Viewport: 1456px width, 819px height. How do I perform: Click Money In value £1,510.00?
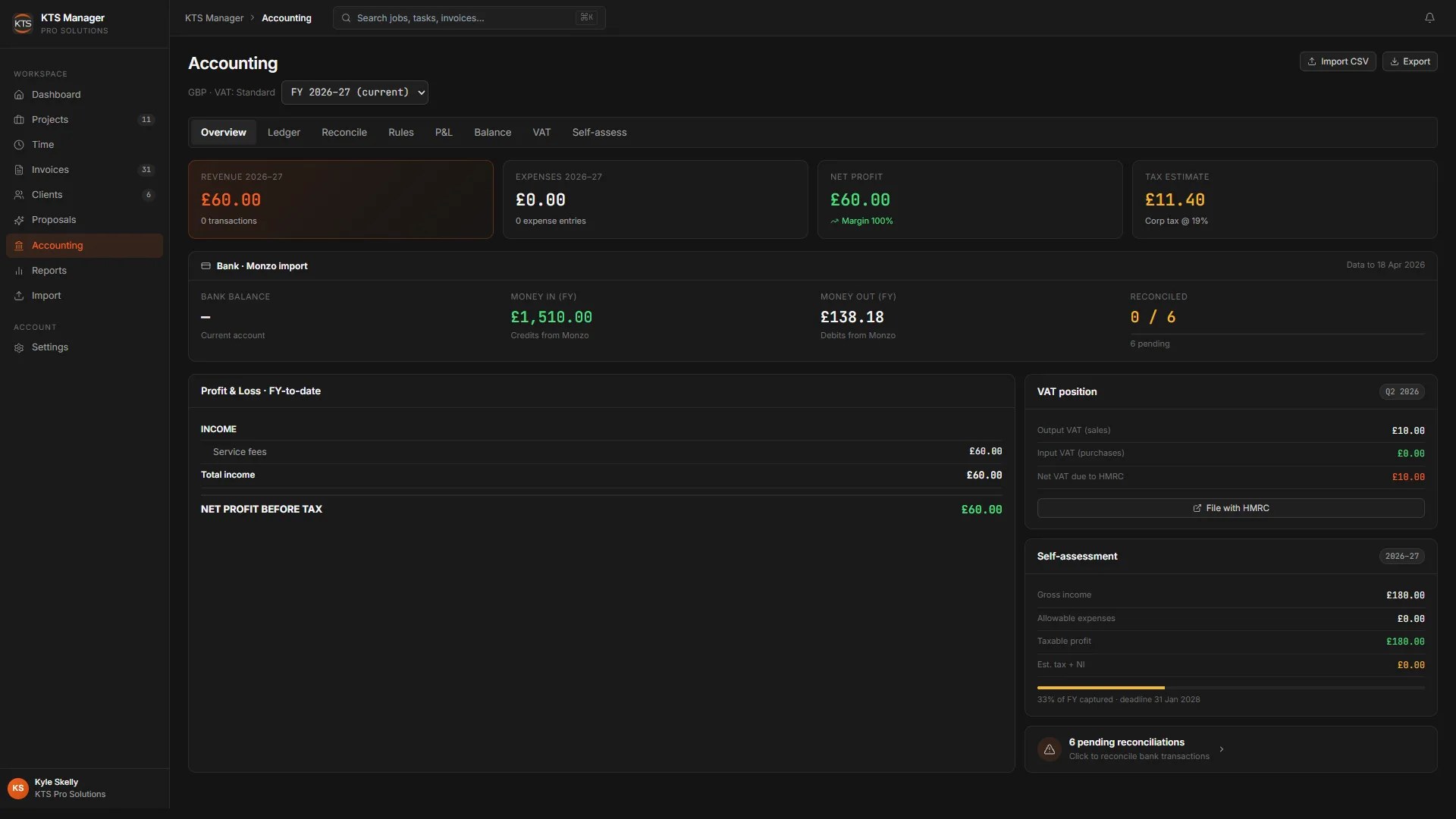[x=551, y=318]
